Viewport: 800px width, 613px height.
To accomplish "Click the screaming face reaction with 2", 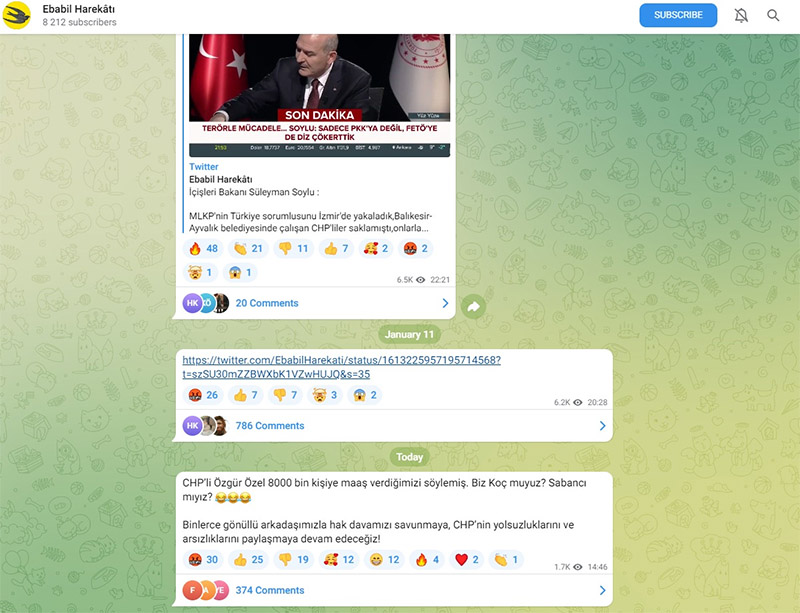I will click(365, 395).
